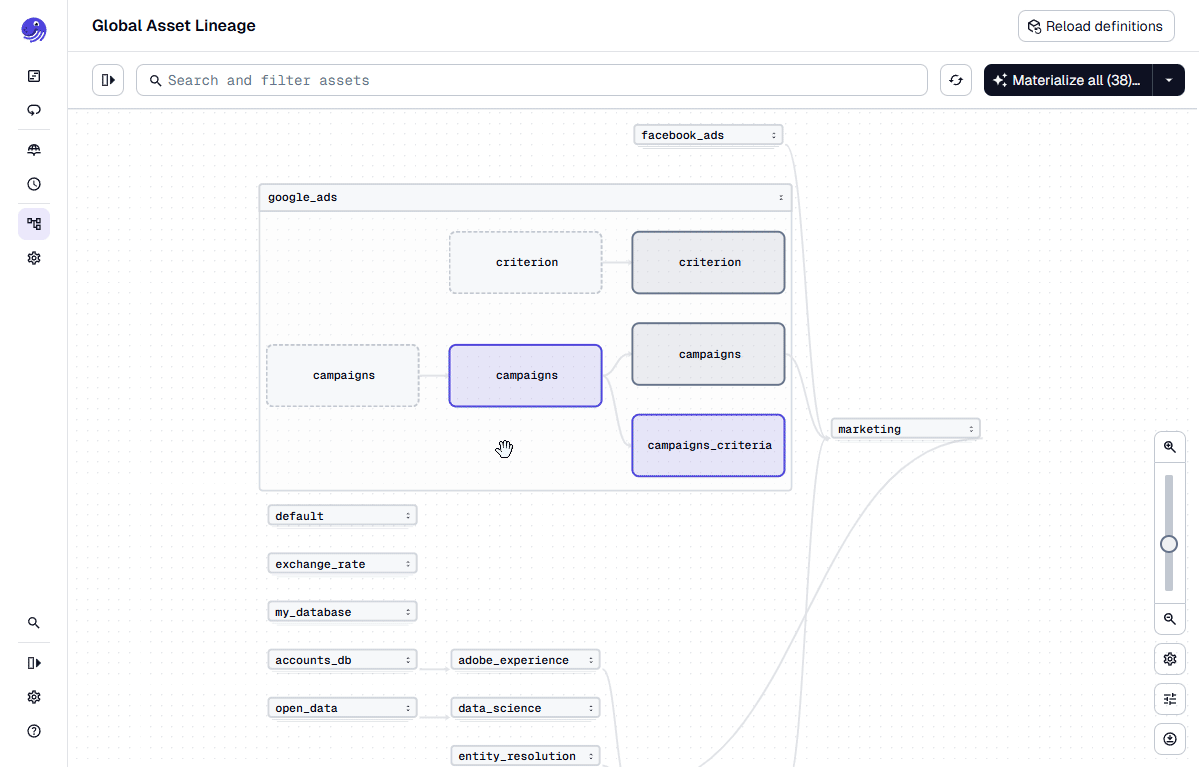Download the graph using the download icon

click(1169, 739)
